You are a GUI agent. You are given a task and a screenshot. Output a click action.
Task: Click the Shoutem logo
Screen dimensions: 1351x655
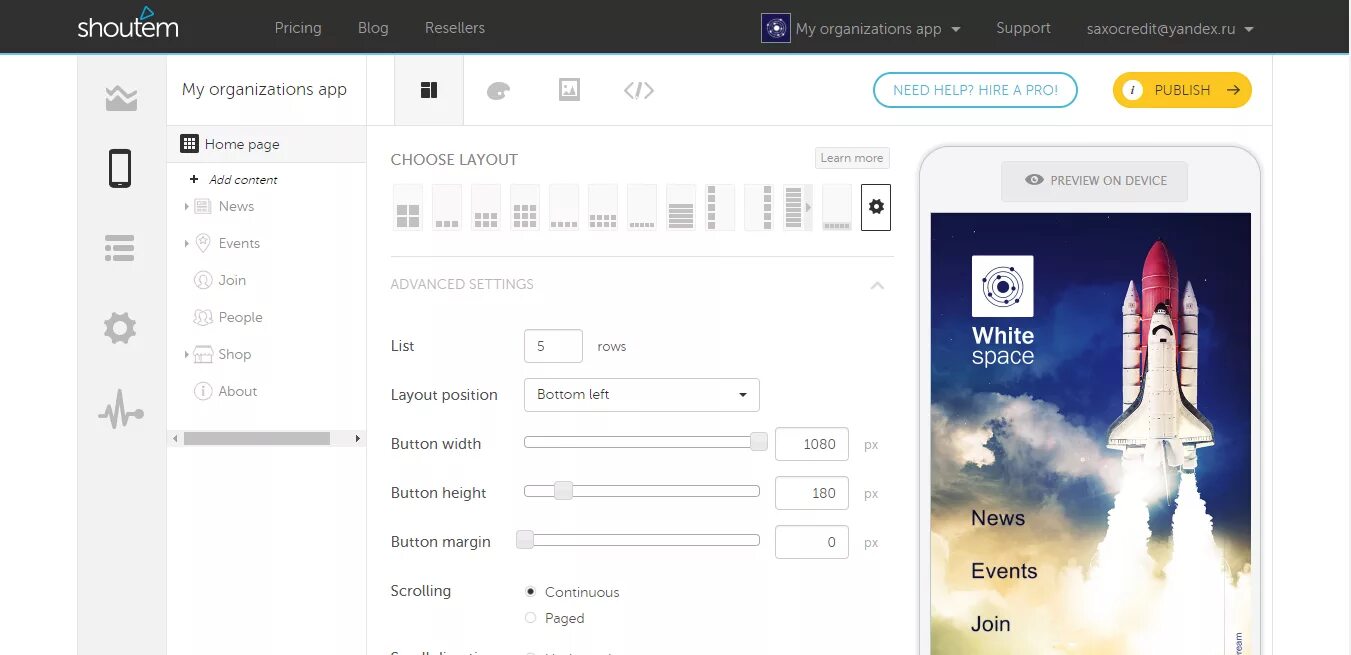click(x=128, y=24)
